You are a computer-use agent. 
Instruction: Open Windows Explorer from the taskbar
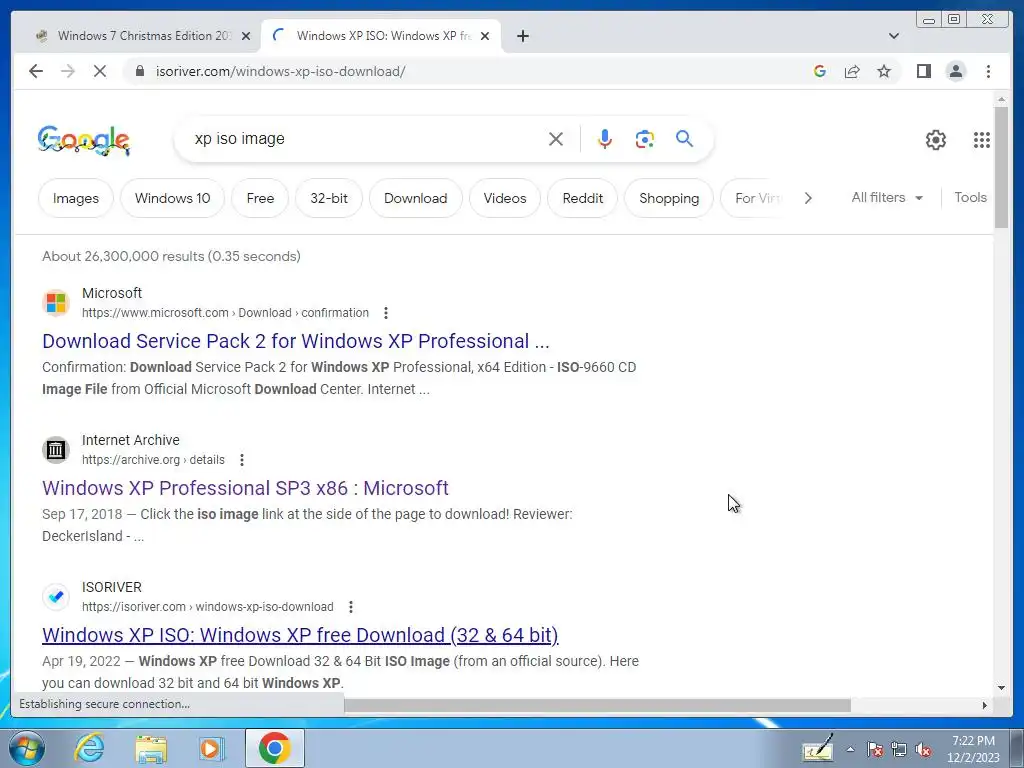(151, 748)
